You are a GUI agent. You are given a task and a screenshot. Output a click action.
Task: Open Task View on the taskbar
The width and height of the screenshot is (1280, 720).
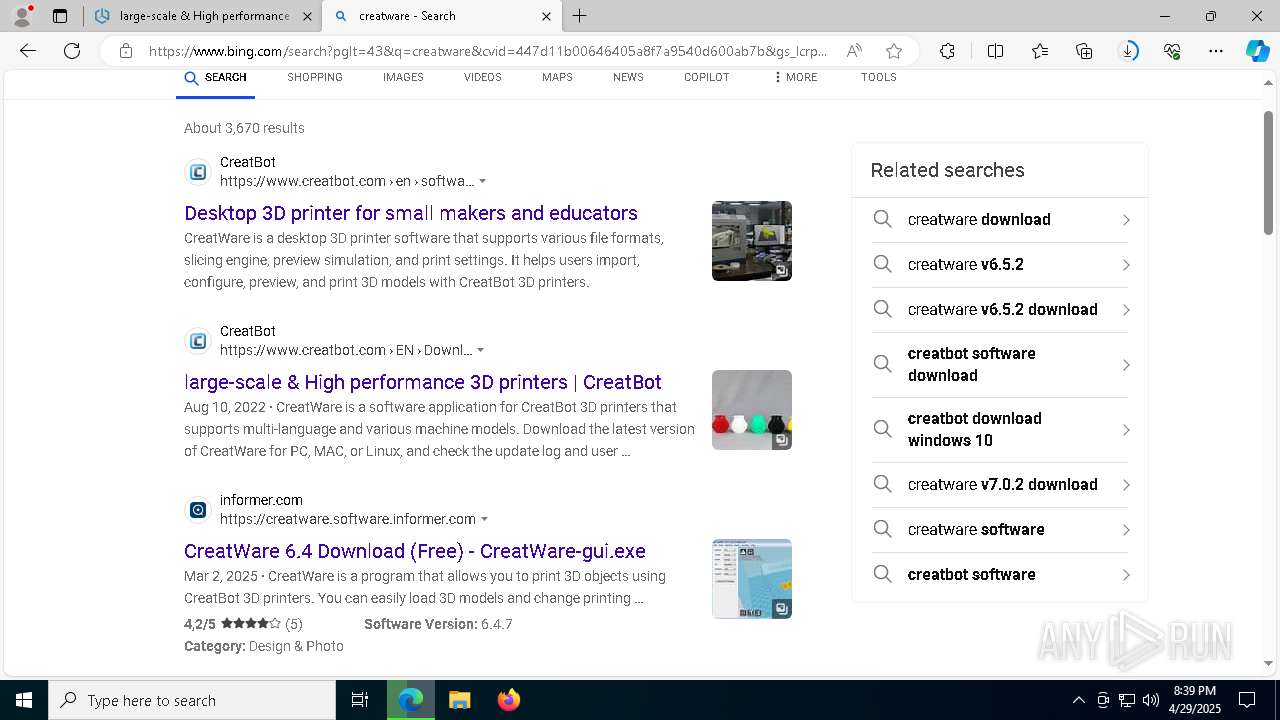[x=360, y=700]
